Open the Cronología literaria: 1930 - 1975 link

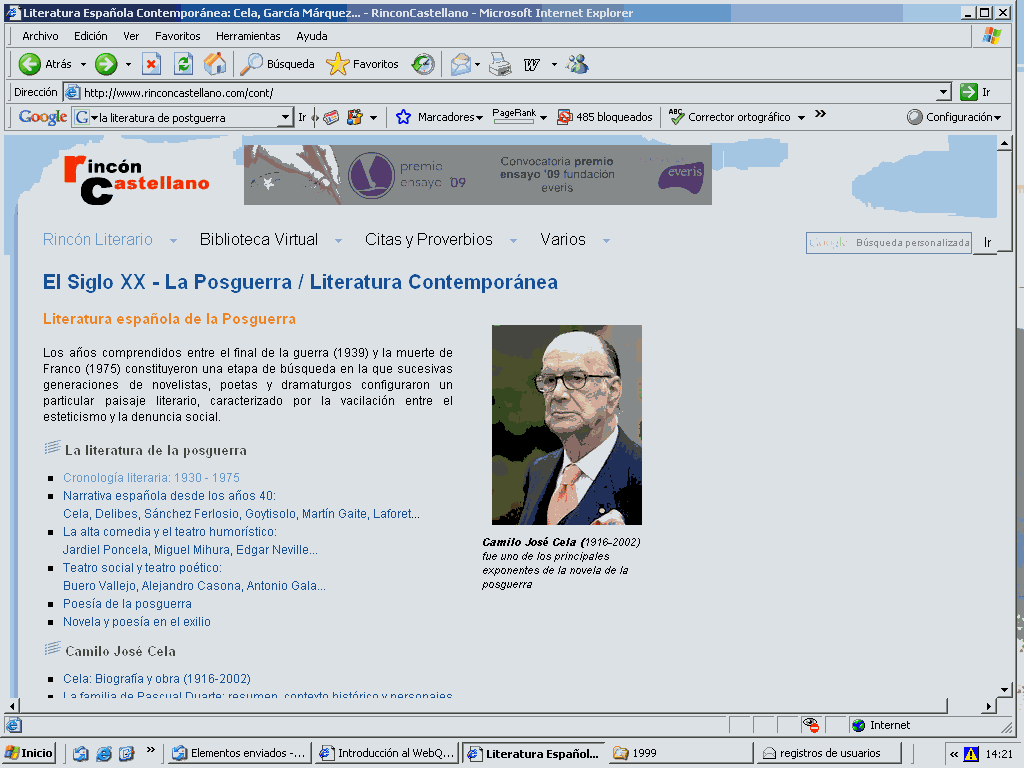(152, 477)
